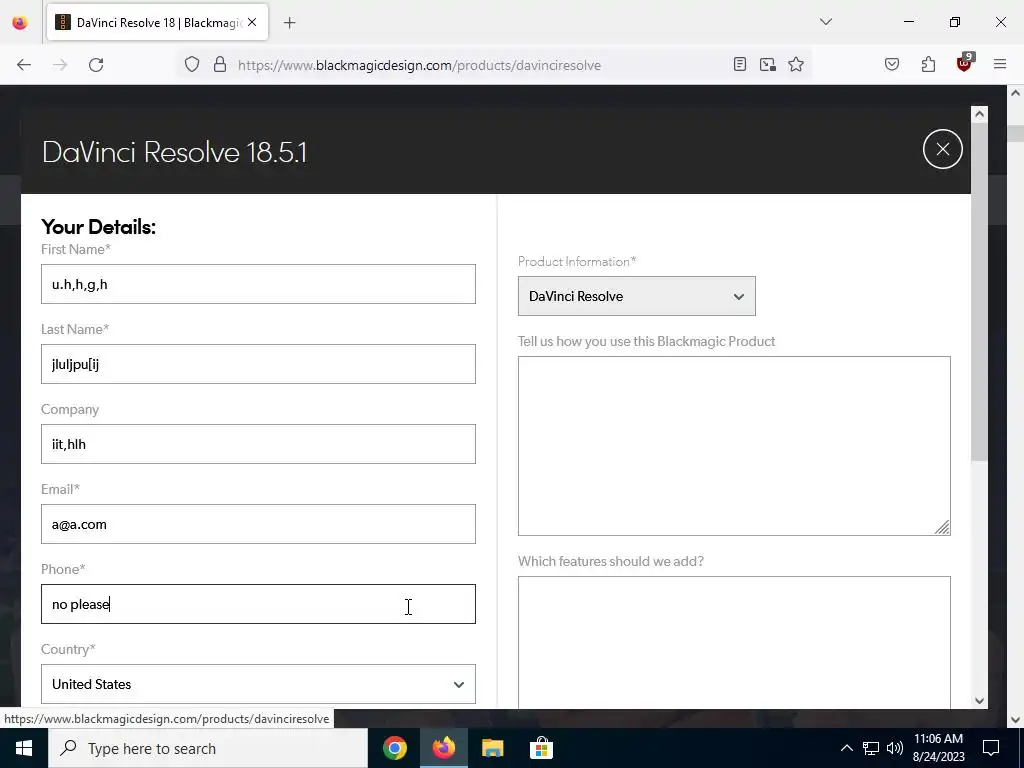Go back to previous page
The height and width of the screenshot is (768, 1024).
coord(24,65)
